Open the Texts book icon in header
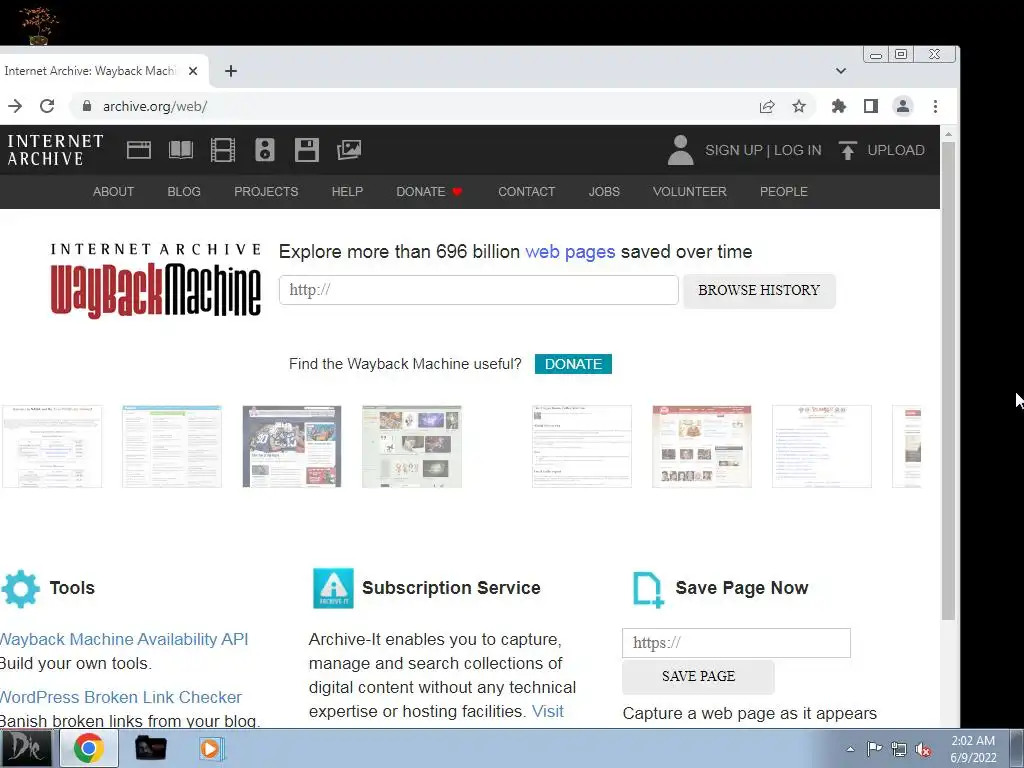 [x=181, y=150]
